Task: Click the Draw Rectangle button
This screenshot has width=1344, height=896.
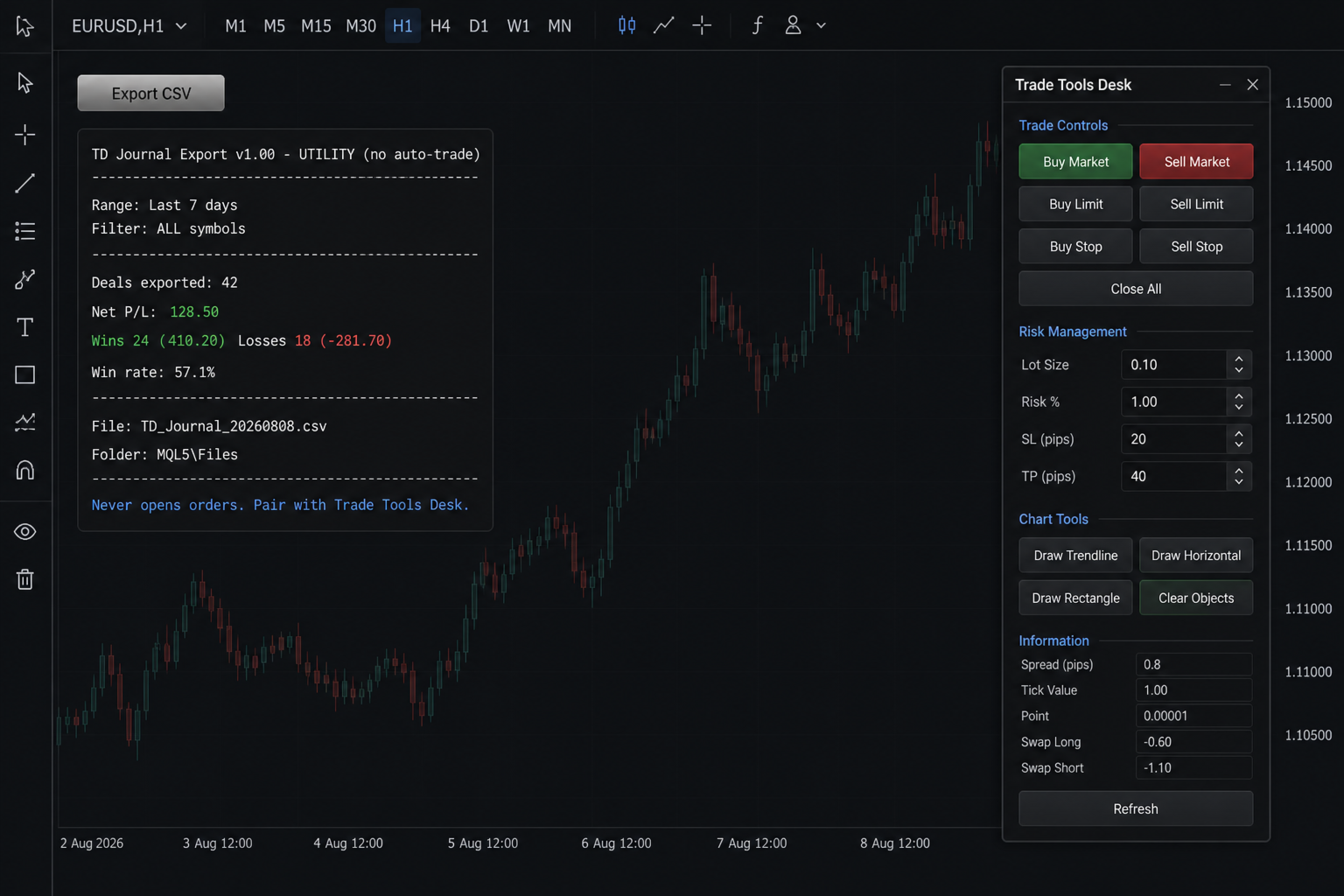Action: (x=1075, y=598)
